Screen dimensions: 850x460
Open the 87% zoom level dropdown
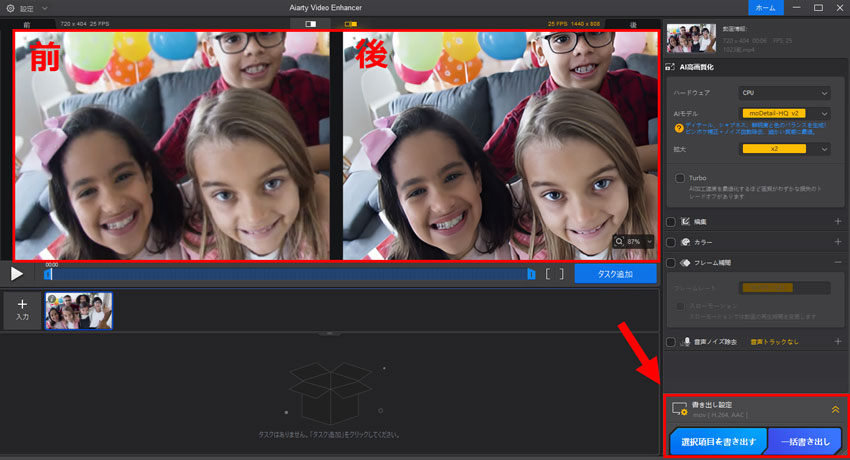pos(649,242)
